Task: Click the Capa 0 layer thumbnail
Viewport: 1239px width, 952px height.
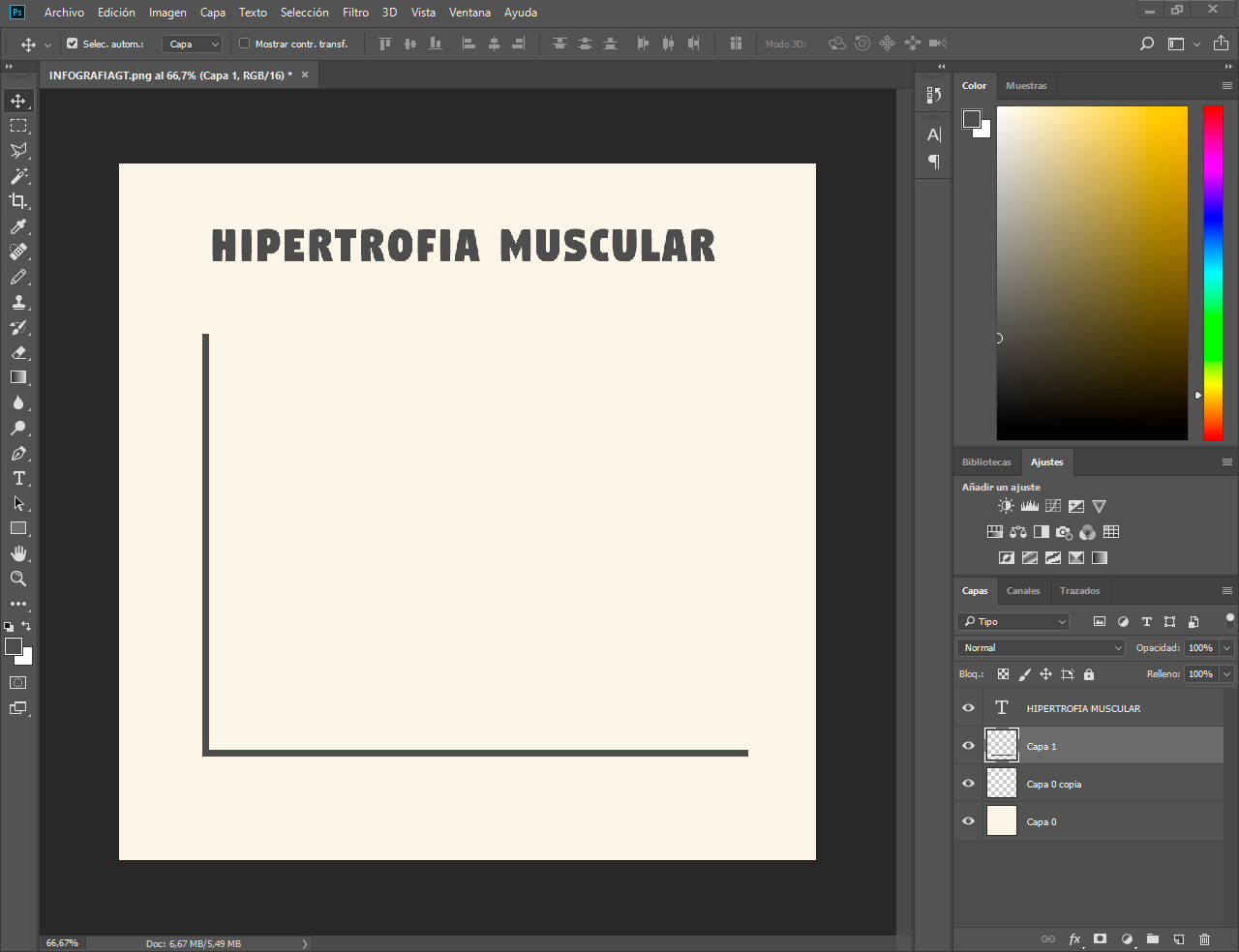Action: tap(1002, 821)
